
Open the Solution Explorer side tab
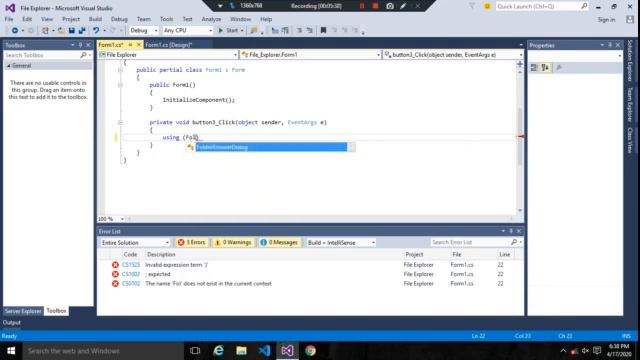630,60
